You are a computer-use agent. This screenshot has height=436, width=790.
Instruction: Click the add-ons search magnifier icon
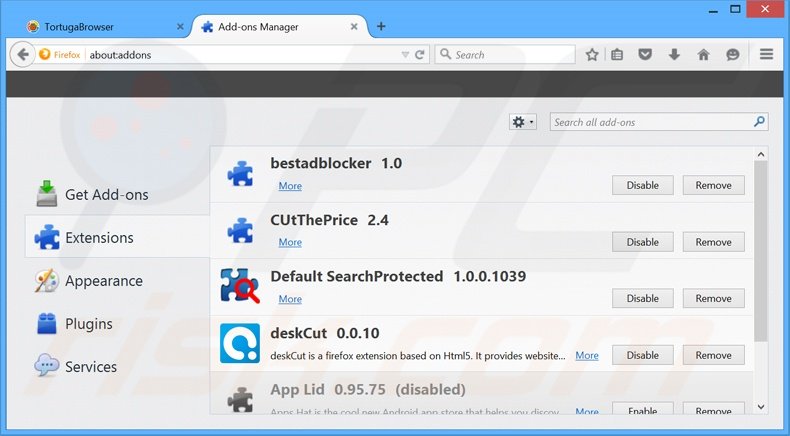click(x=759, y=121)
